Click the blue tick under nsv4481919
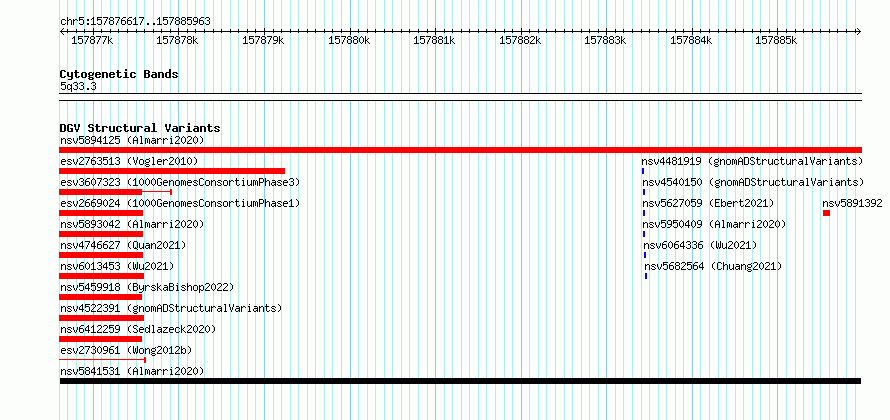890x420 pixels. click(x=643, y=171)
